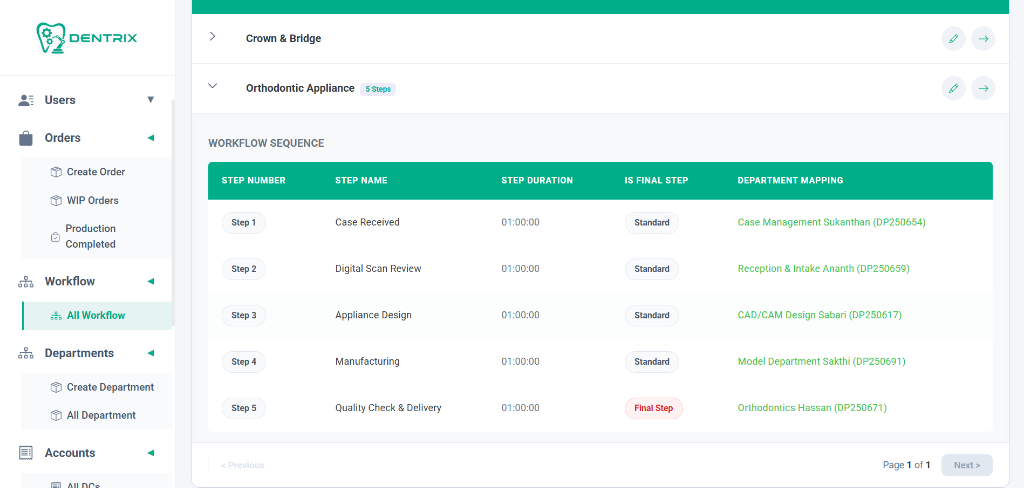Click the Previous page button
Viewport: 1024px width, 488px height.
coord(242,465)
